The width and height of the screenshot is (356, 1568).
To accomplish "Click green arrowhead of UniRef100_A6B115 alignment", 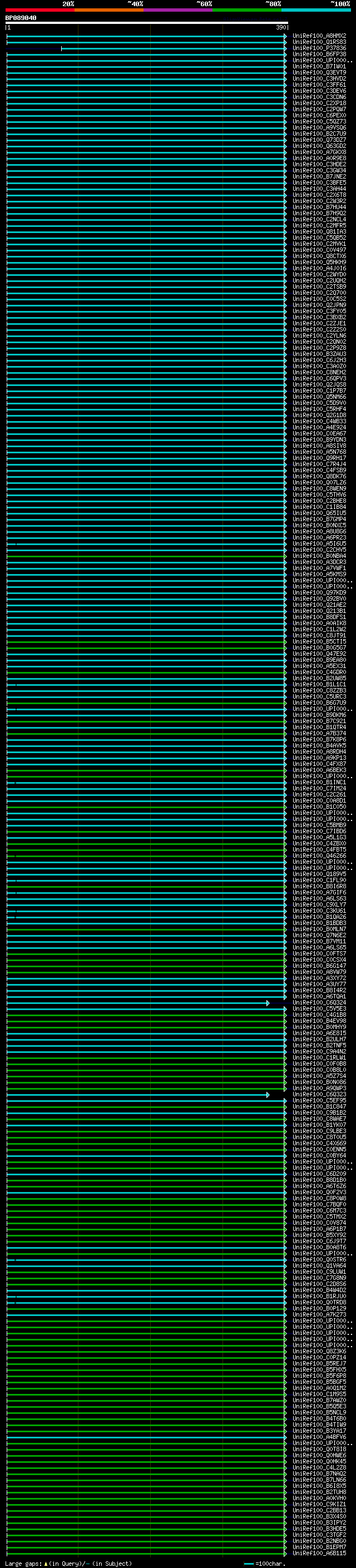I will pos(285,1554).
